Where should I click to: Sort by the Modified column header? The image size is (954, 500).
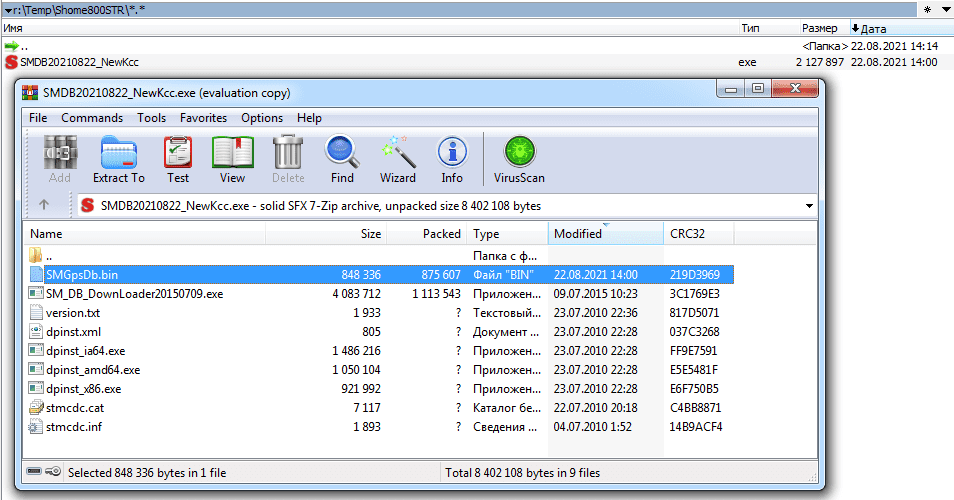(578, 234)
